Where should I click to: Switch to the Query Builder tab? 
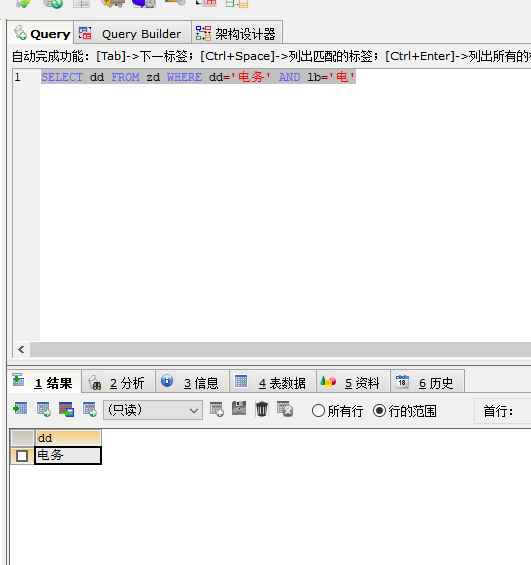(132, 34)
